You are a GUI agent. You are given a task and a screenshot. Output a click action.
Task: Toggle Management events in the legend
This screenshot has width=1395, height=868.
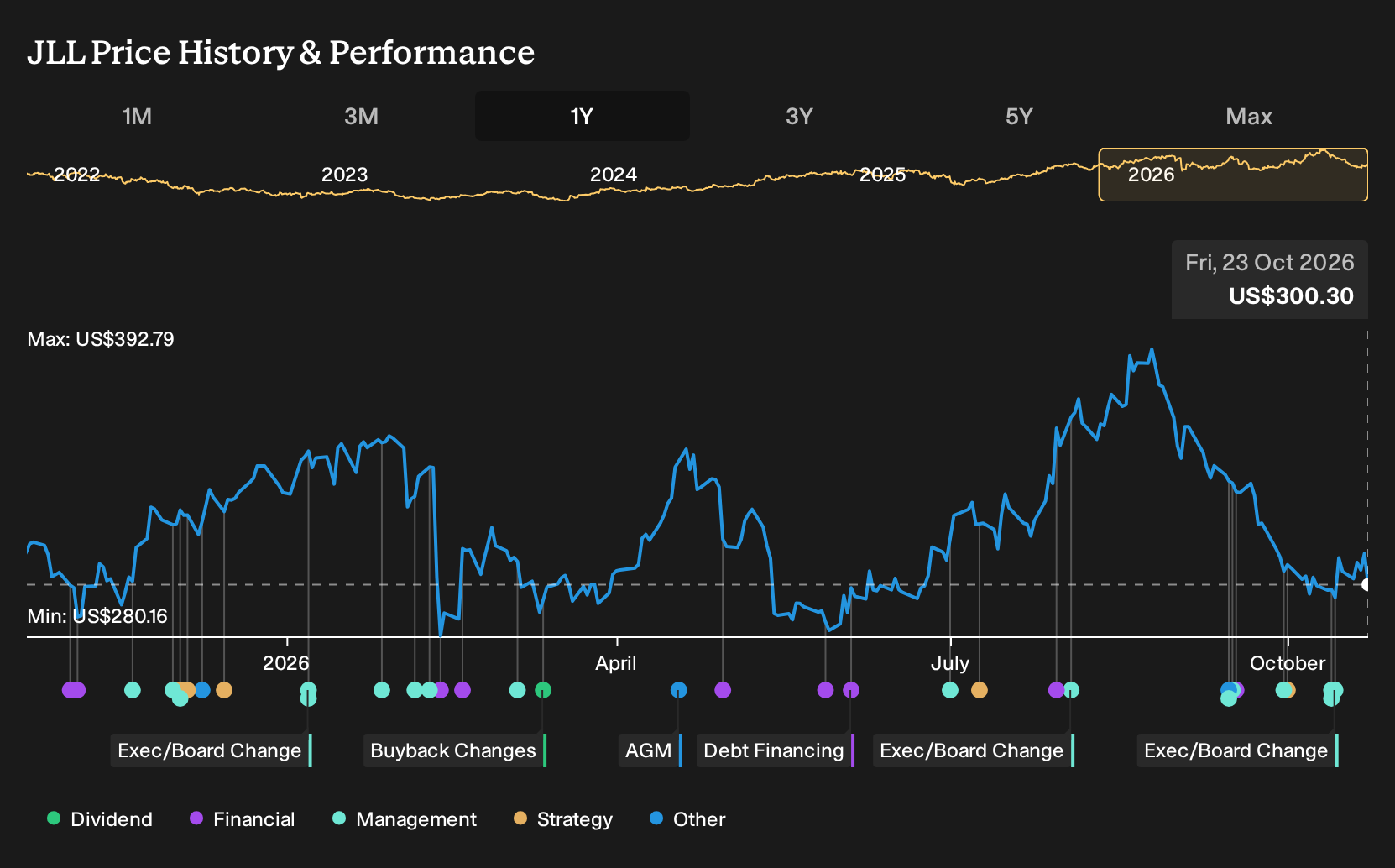405,819
